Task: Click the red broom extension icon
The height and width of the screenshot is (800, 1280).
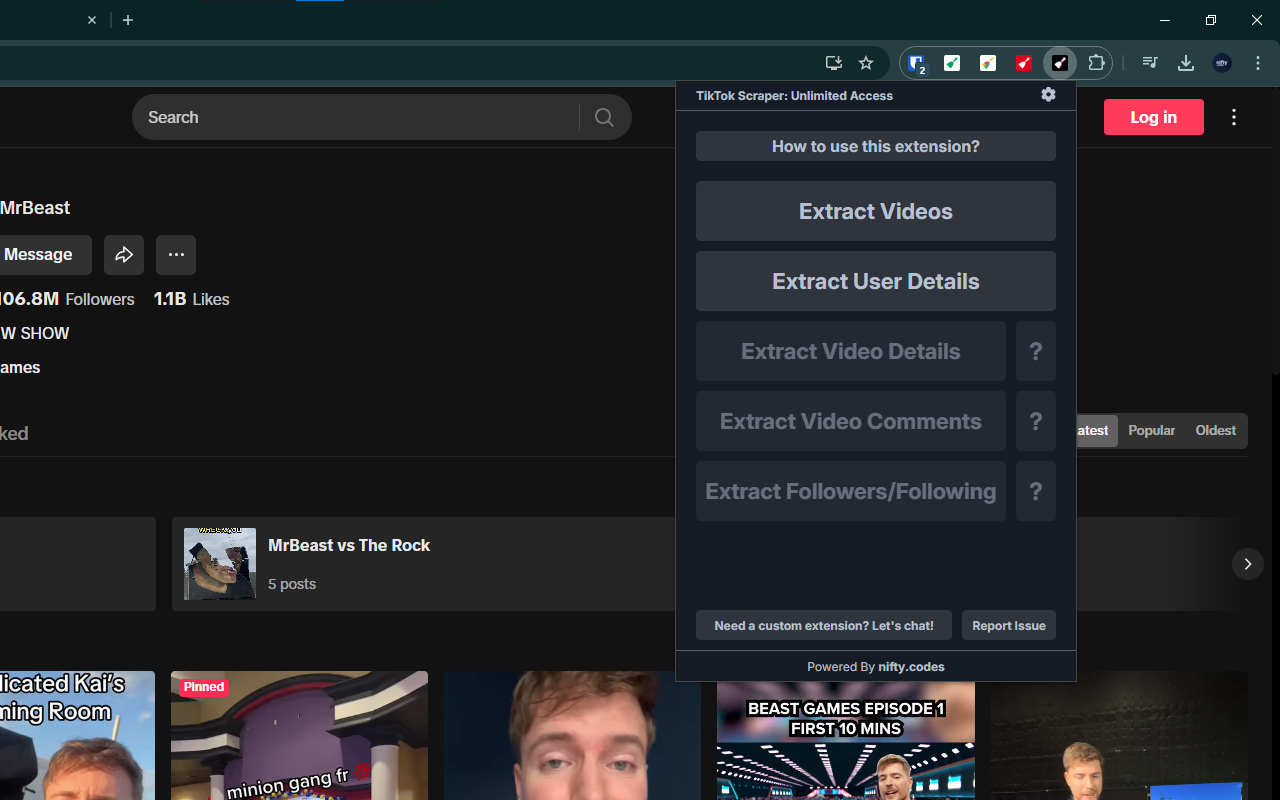Action: [1024, 63]
